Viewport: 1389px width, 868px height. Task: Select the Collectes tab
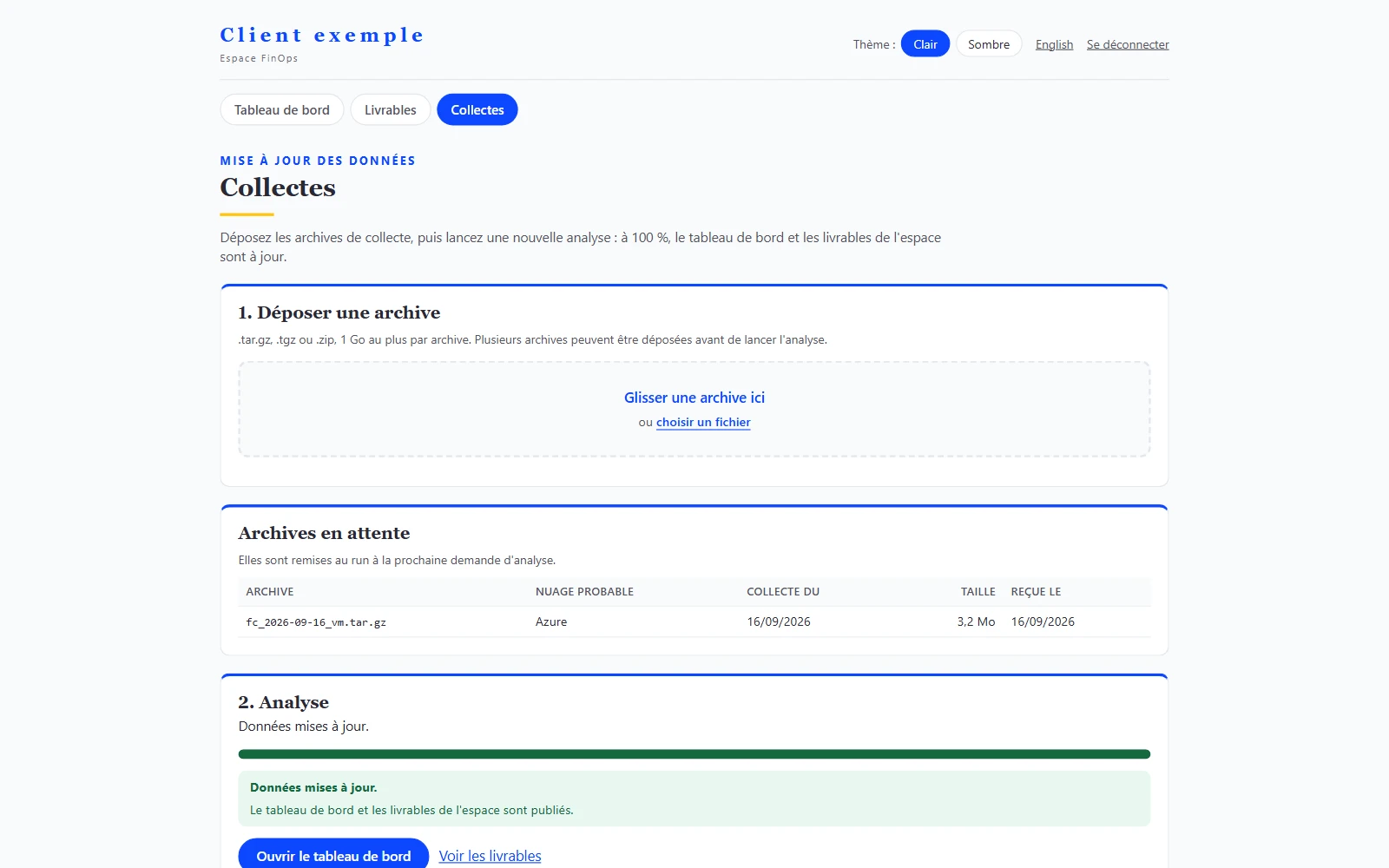477,110
